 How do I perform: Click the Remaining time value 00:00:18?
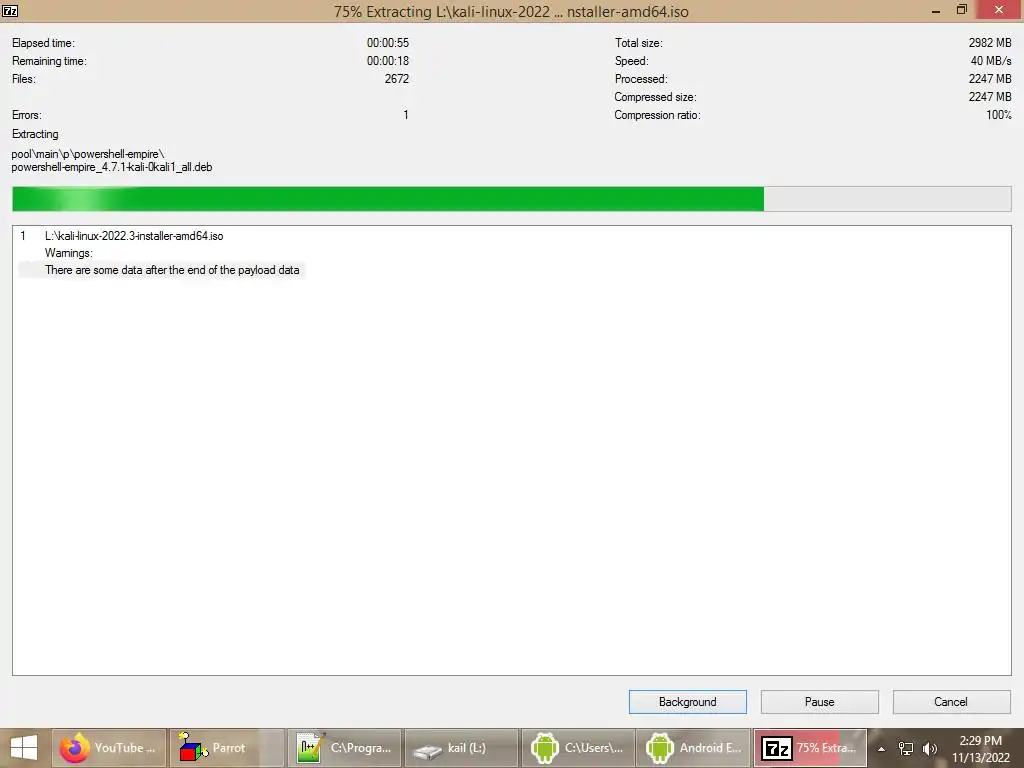click(x=387, y=61)
